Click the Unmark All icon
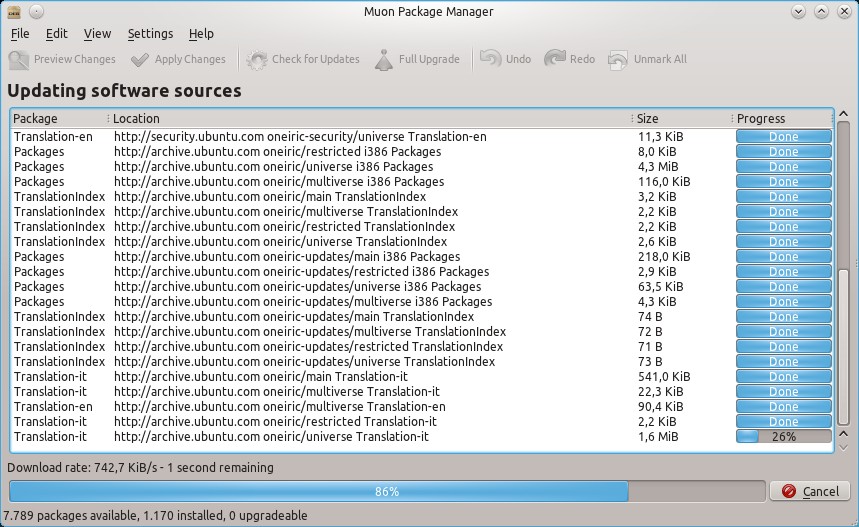Screen dimensions: 859x527 tap(618, 60)
